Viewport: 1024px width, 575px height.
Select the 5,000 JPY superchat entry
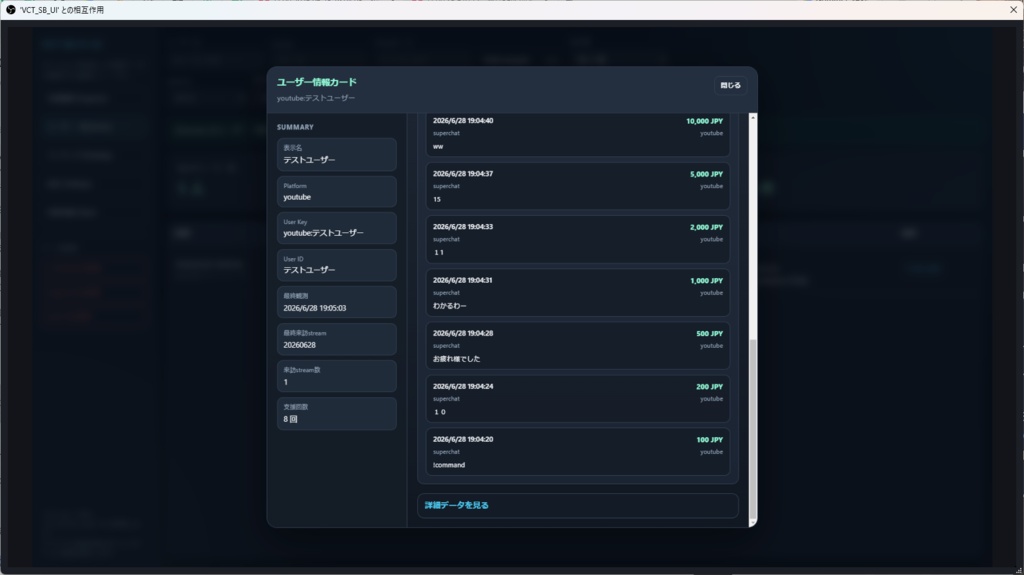[578, 186]
